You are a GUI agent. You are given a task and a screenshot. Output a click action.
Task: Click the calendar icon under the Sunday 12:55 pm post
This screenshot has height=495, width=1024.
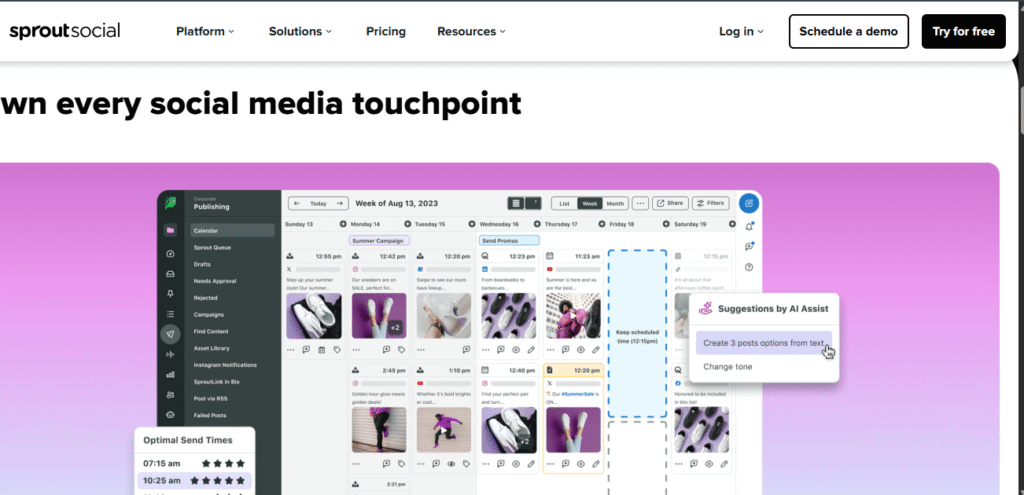click(321, 350)
